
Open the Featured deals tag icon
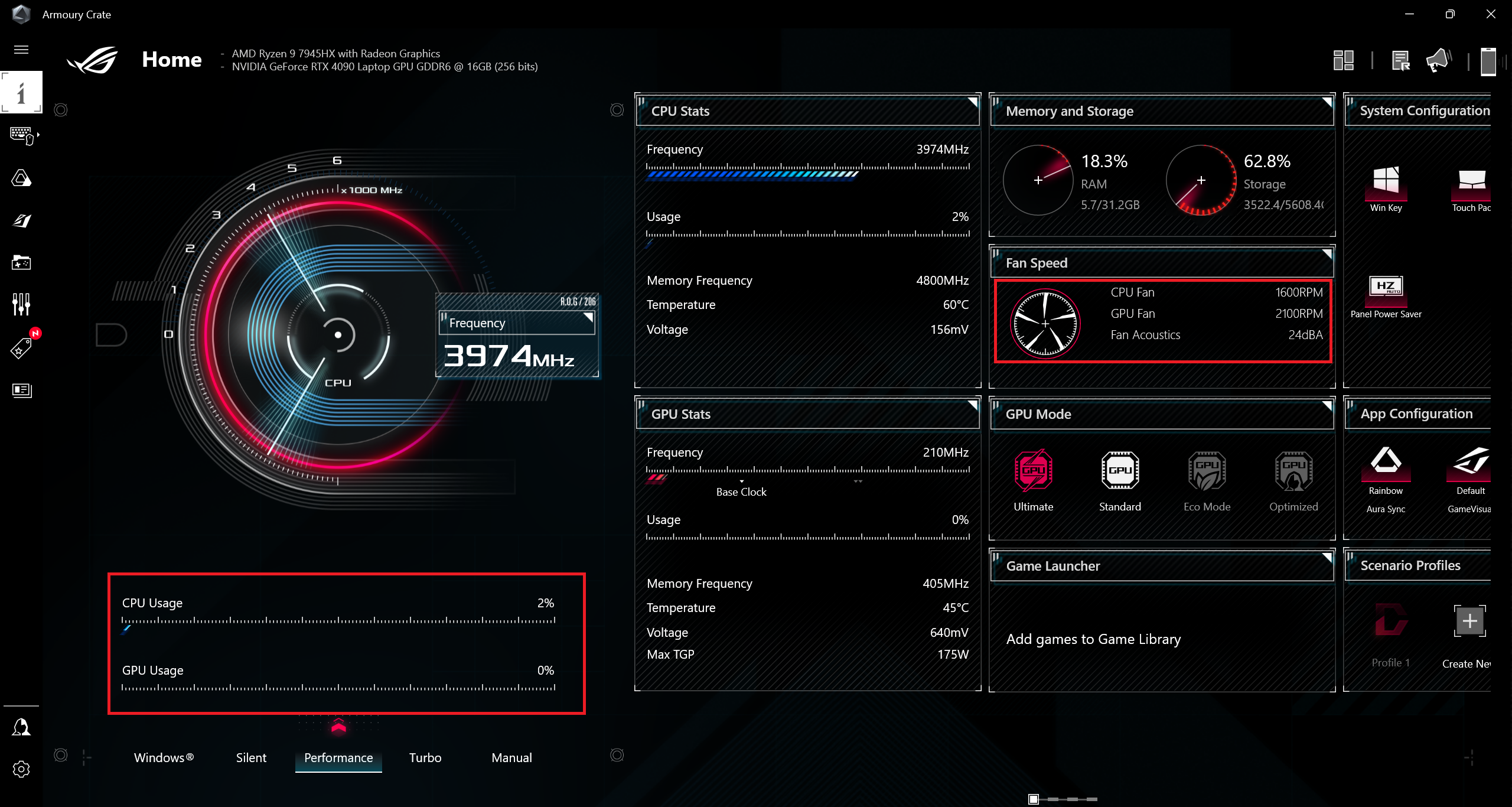tap(21, 349)
